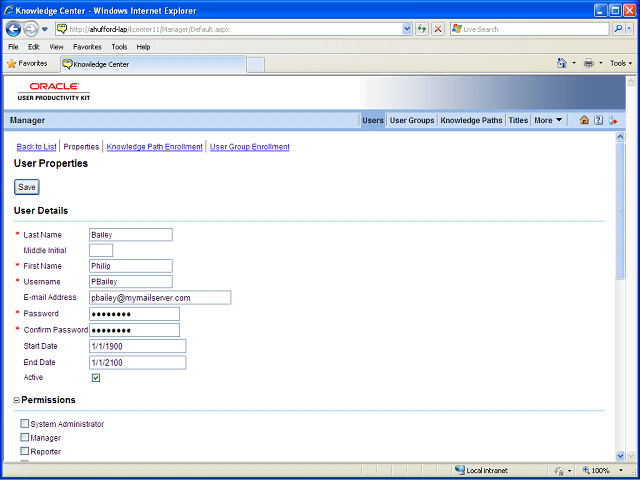This screenshot has width=640, height=480.
Task: Switch to the User Groups tab
Action: [412, 120]
